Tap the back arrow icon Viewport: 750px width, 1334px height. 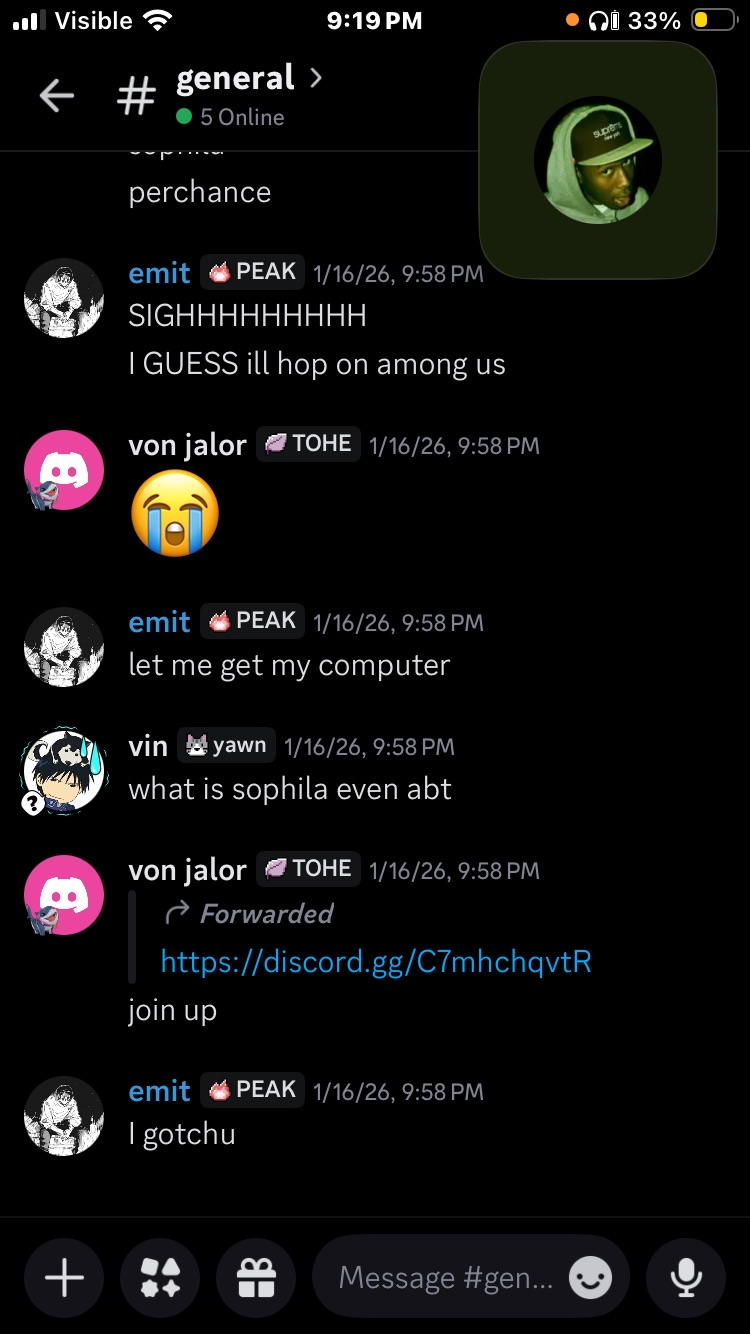coord(56,96)
